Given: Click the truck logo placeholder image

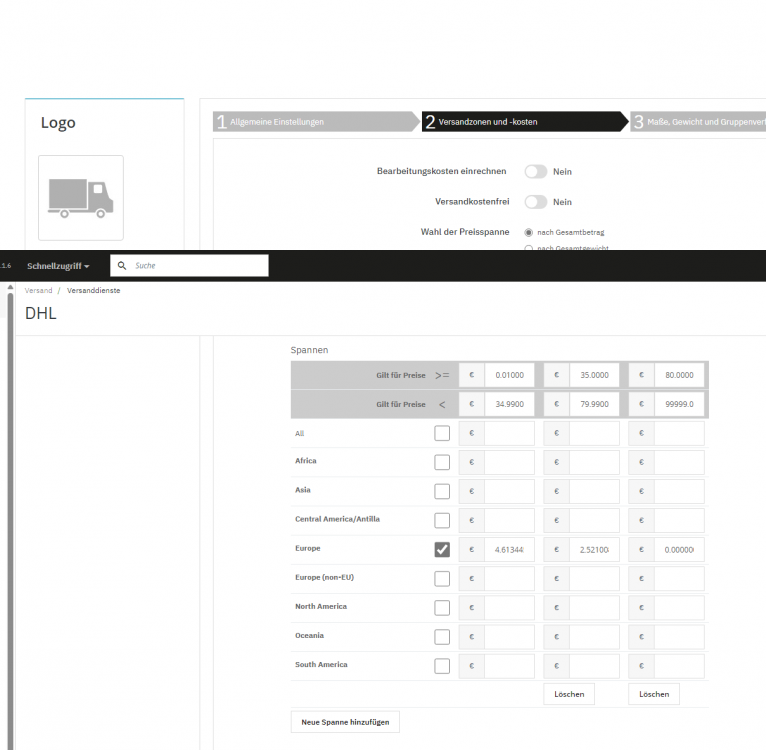Looking at the screenshot, I should click(x=81, y=198).
